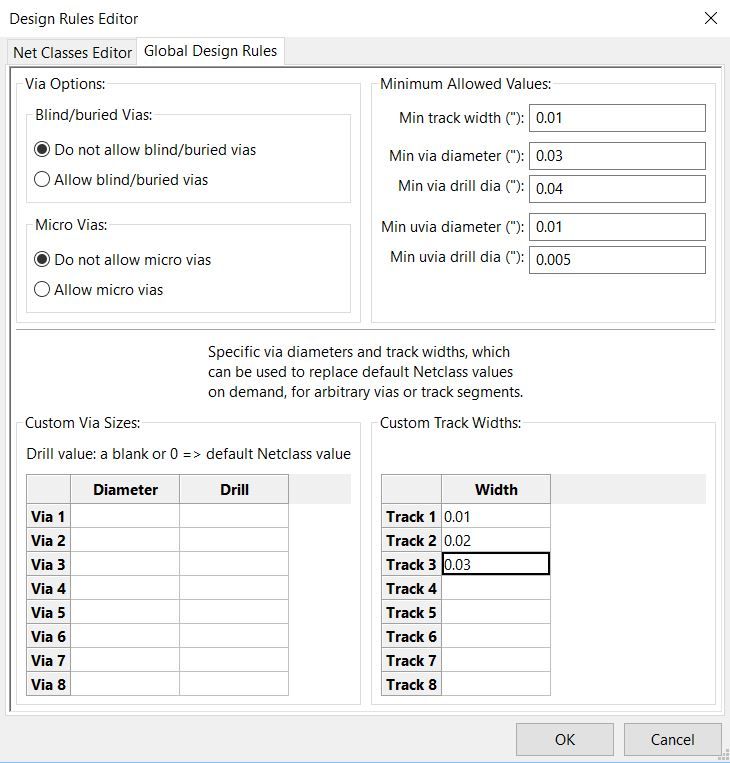
Task: Choose Allow blind/buried vias option
Action: [x=121, y=180]
